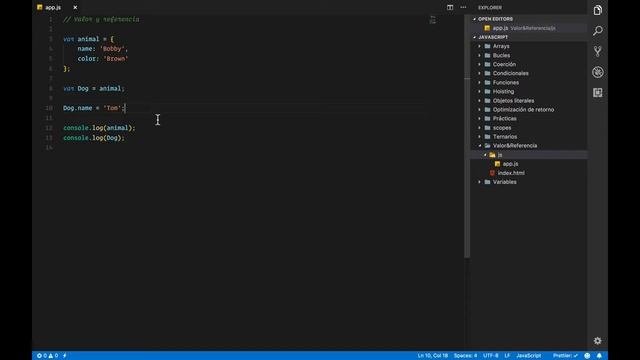Place cursor on color: 'Brown' line
This screenshot has height=360, width=640.
tap(103, 59)
